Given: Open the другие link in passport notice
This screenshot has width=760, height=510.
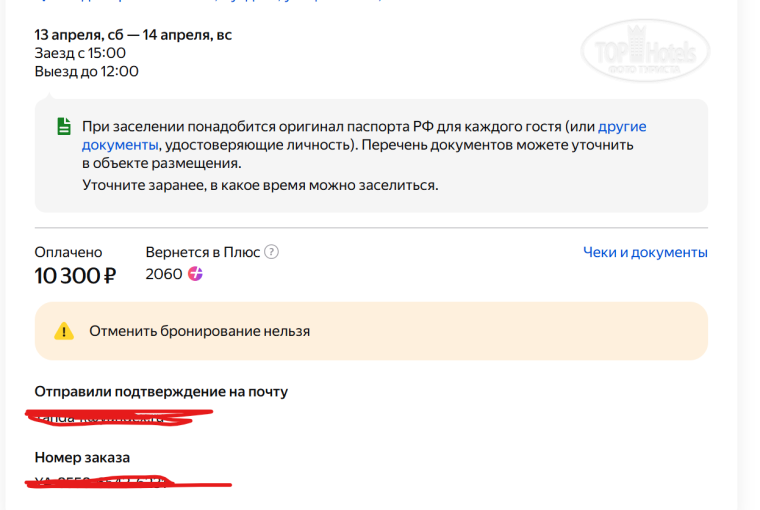Looking at the screenshot, I should click(622, 127).
